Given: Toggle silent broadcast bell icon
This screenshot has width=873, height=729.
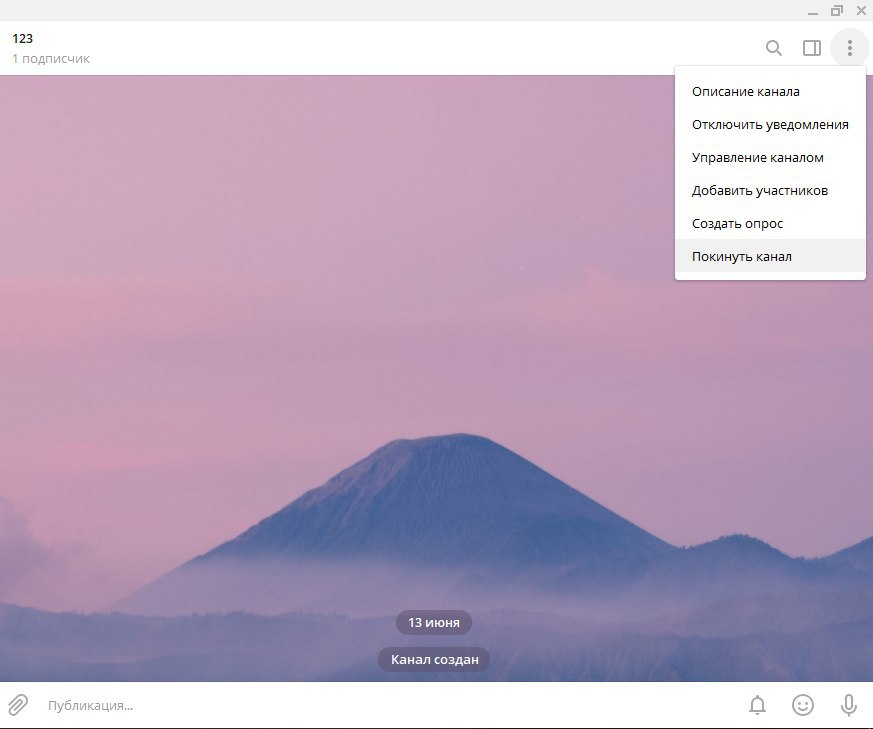Looking at the screenshot, I should (757, 705).
